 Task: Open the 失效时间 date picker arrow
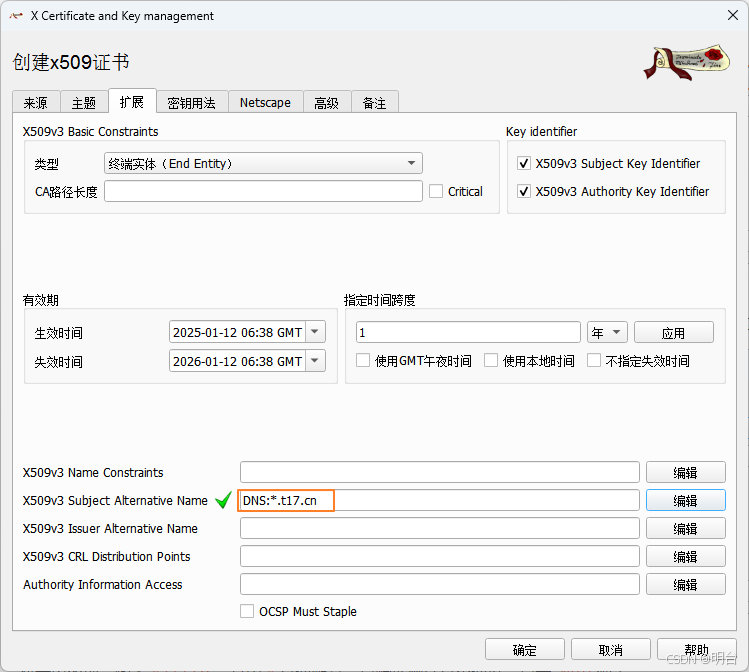(315, 361)
